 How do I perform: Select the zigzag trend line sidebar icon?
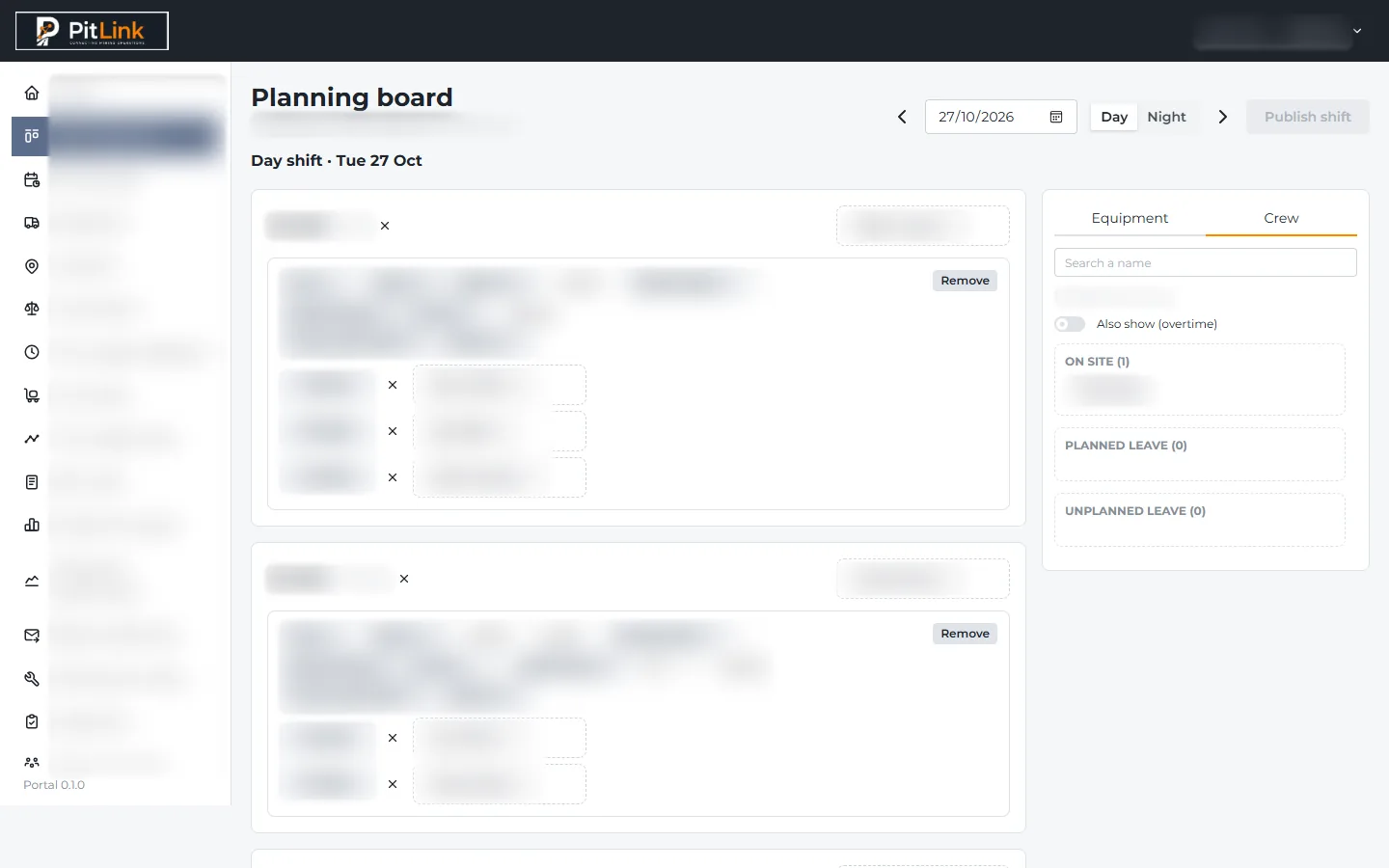coord(32,439)
